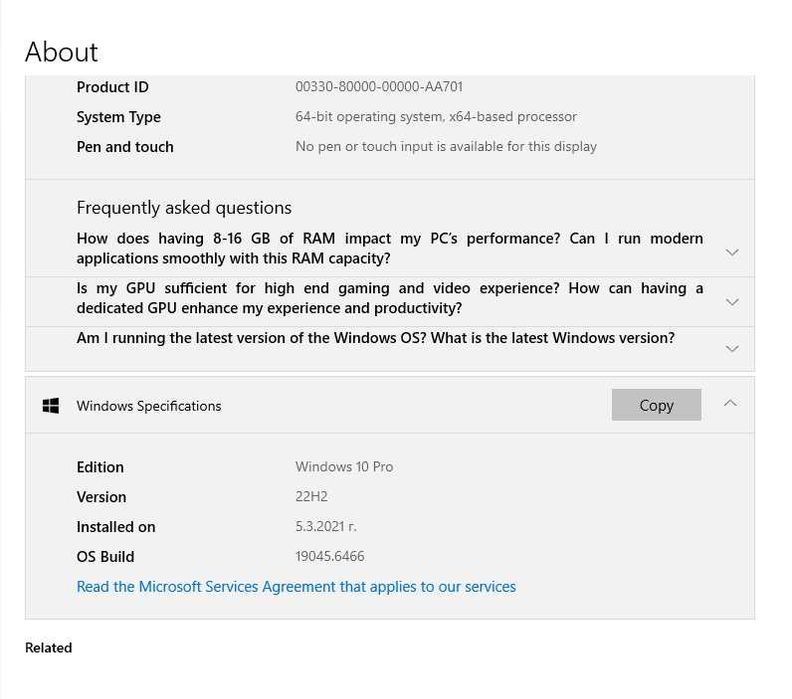Image resolution: width=792 pixels, height=699 pixels.
Task: Click the Related heading
Action: click(x=48, y=647)
